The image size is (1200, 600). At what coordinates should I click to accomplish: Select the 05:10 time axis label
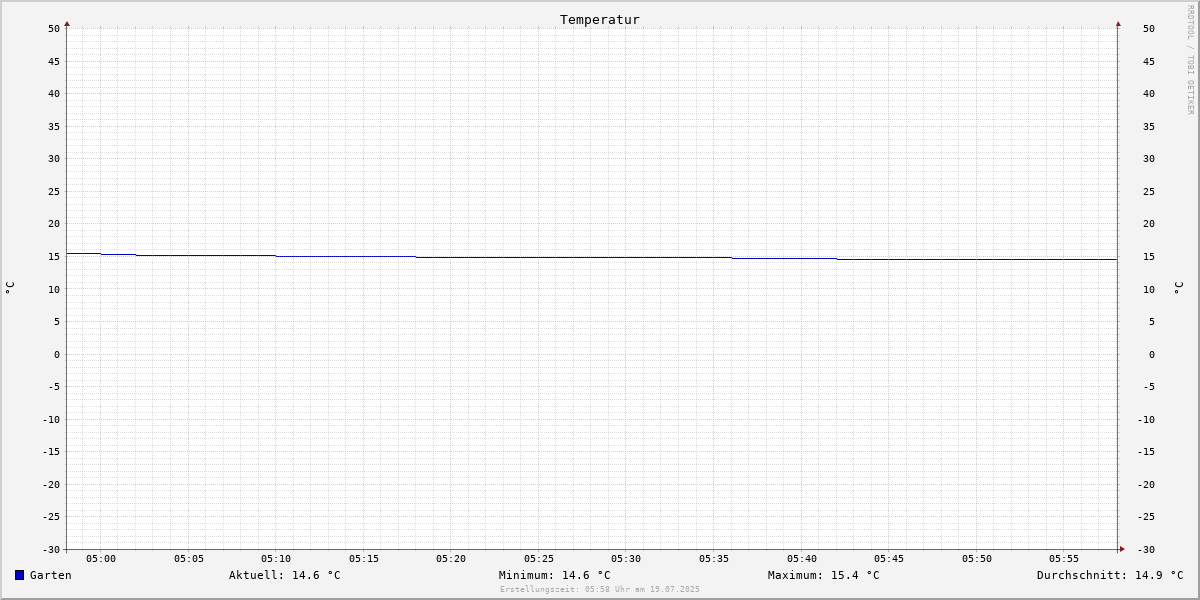[276, 558]
